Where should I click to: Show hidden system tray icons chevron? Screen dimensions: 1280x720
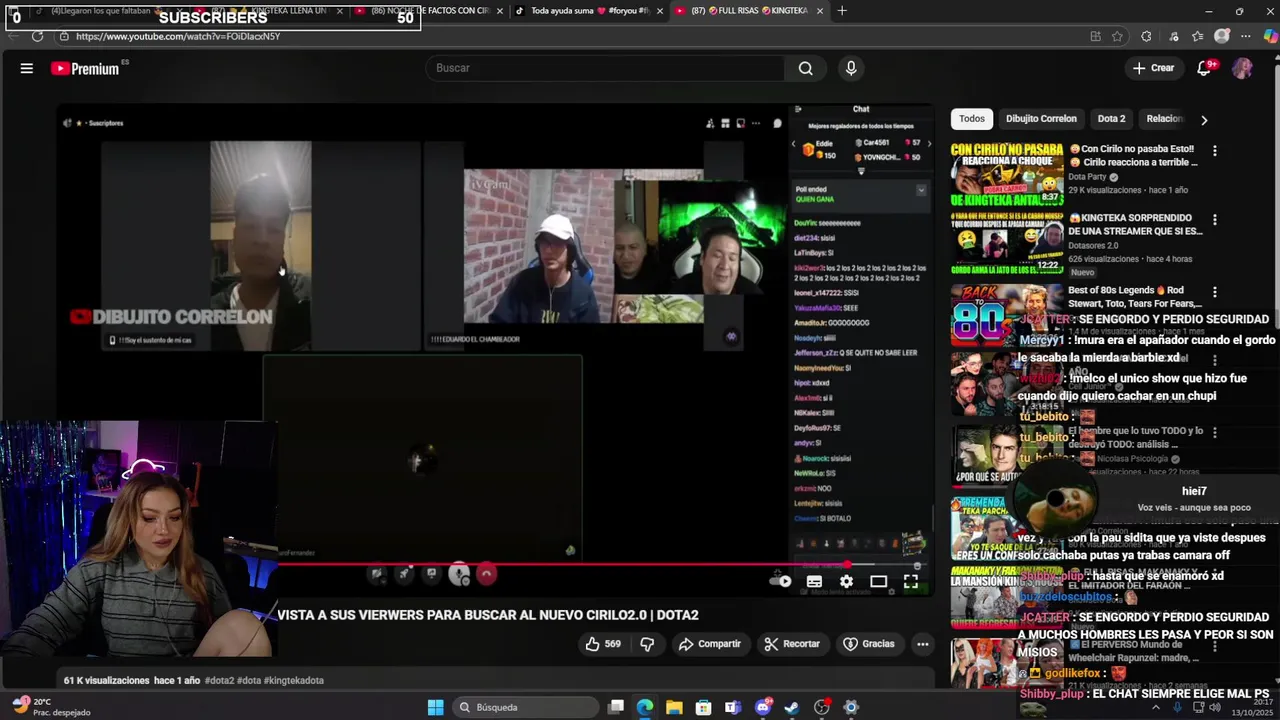tap(1156, 707)
